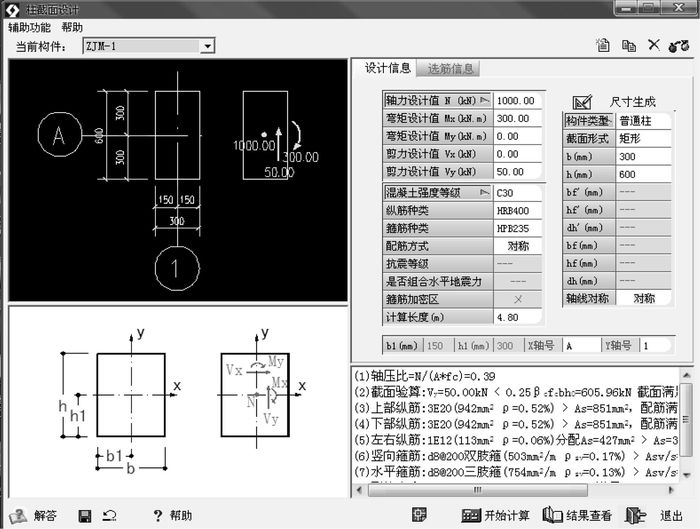Viewport: 700px width, 529px height.
Task: Click the grid drawing icon in bottom bar
Action: 420,515
